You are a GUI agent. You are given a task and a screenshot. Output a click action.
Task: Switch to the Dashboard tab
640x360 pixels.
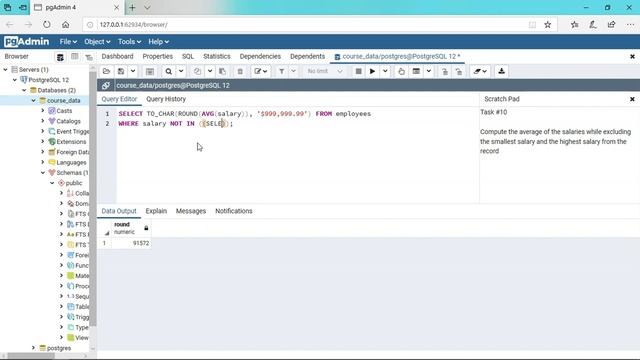[118, 56]
